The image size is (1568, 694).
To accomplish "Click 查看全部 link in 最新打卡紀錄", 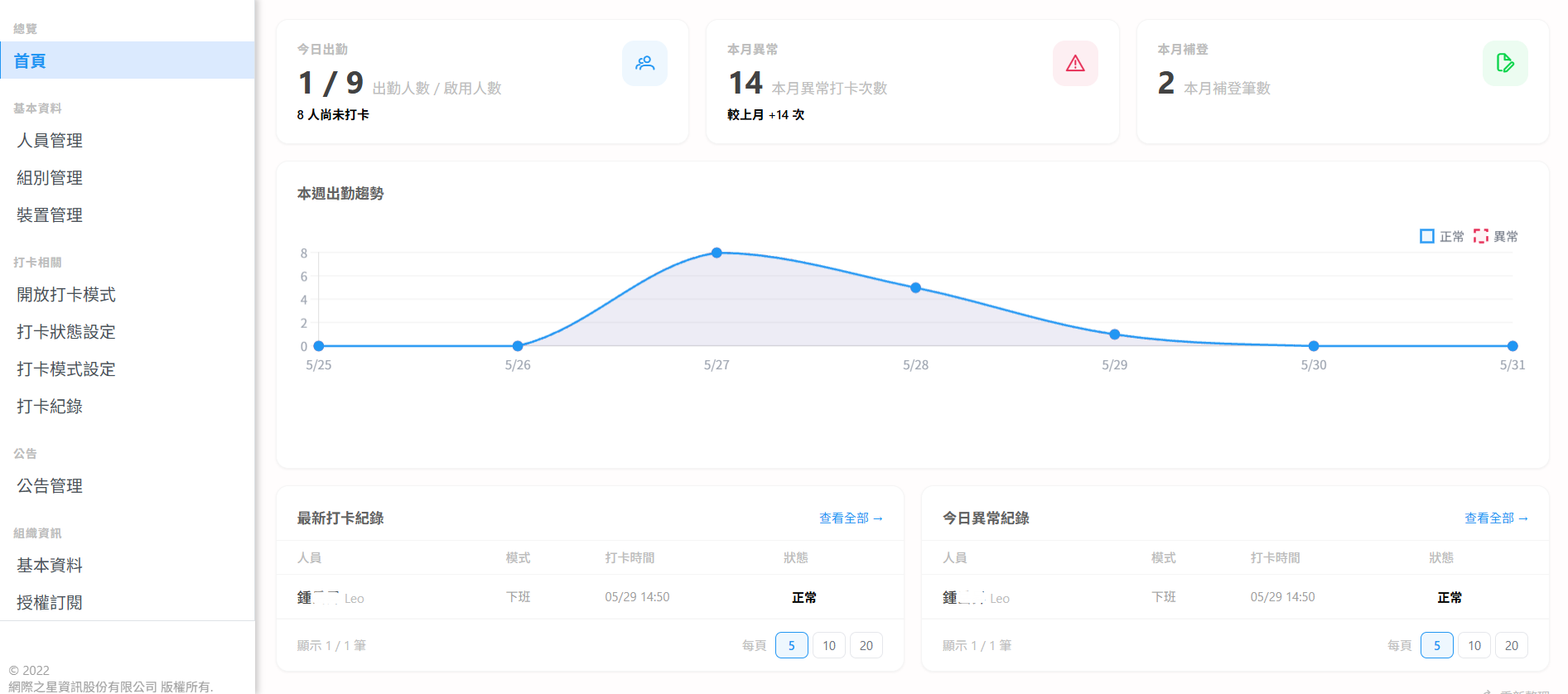I will pos(851,518).
